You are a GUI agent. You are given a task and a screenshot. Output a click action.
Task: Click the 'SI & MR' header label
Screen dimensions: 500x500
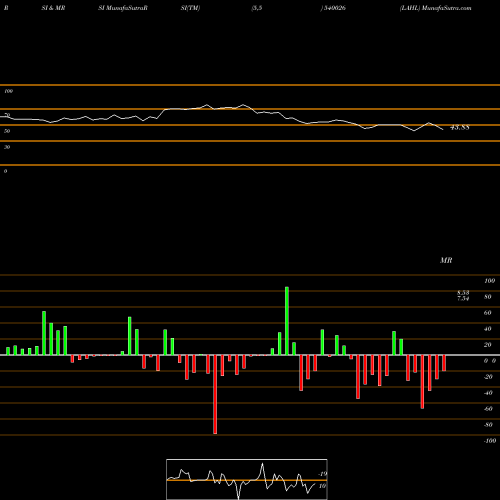pyautogui.click(x=53, y=8)
